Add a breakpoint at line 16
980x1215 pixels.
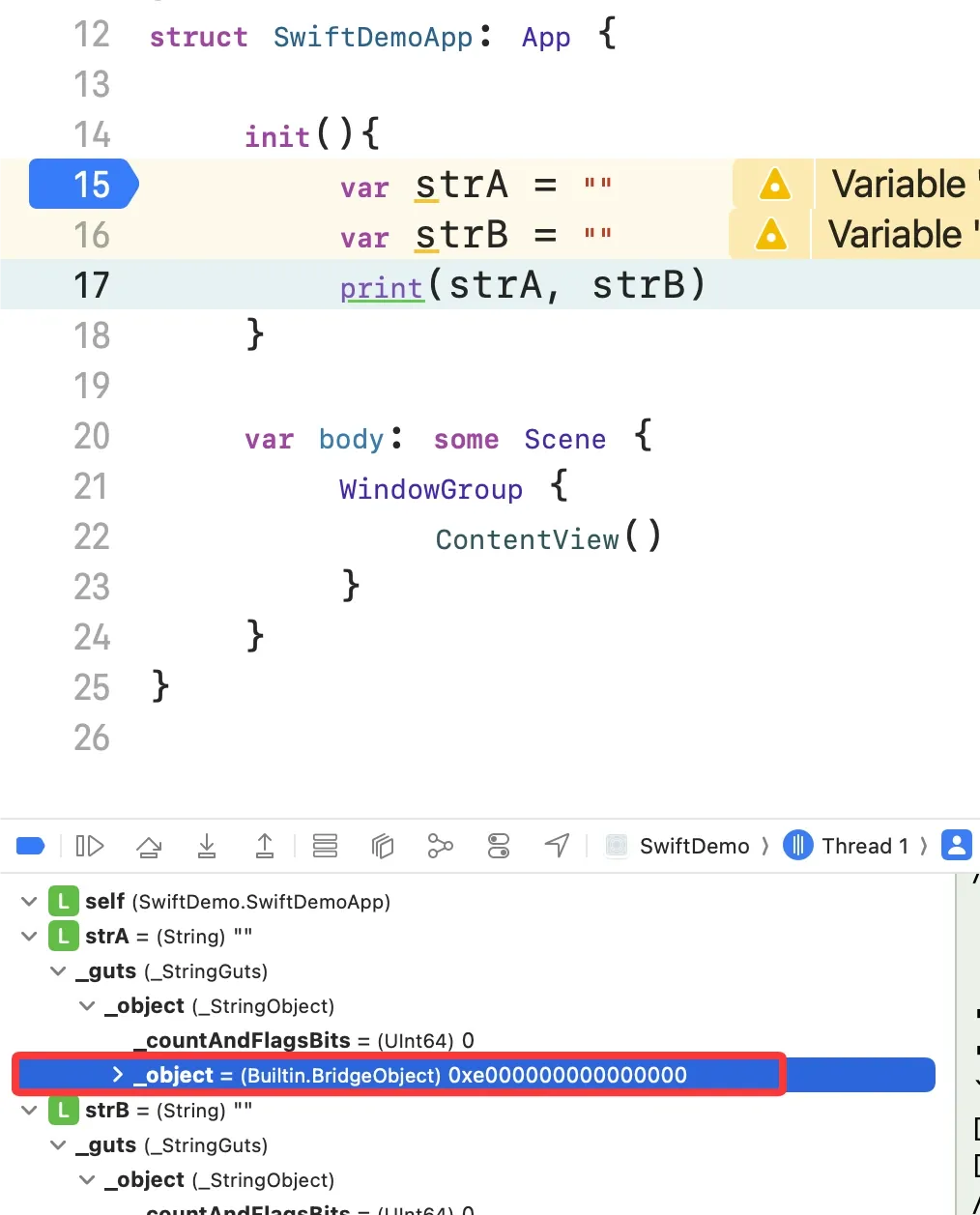click(x=92, y=235)
